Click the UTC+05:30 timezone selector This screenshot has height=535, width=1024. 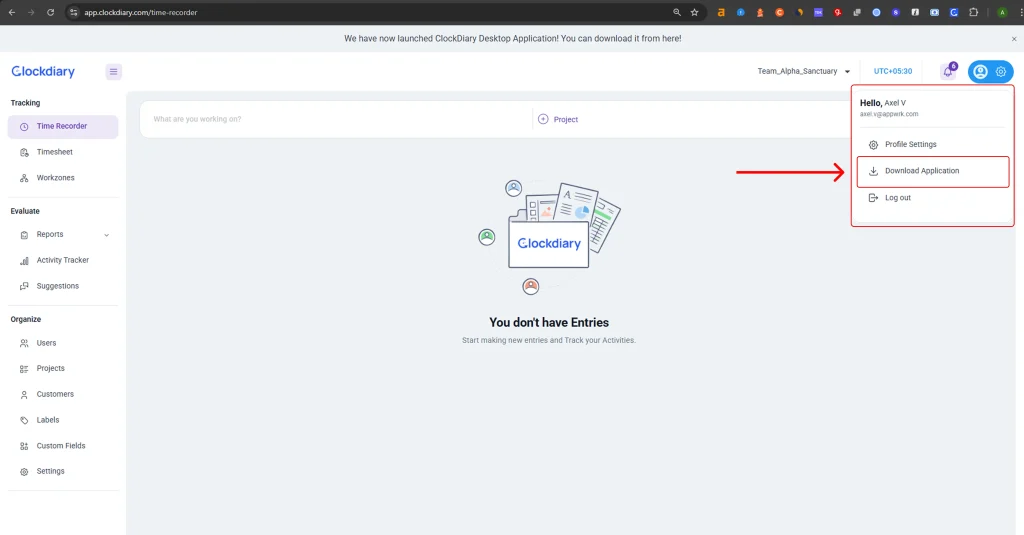click(893, 71)
